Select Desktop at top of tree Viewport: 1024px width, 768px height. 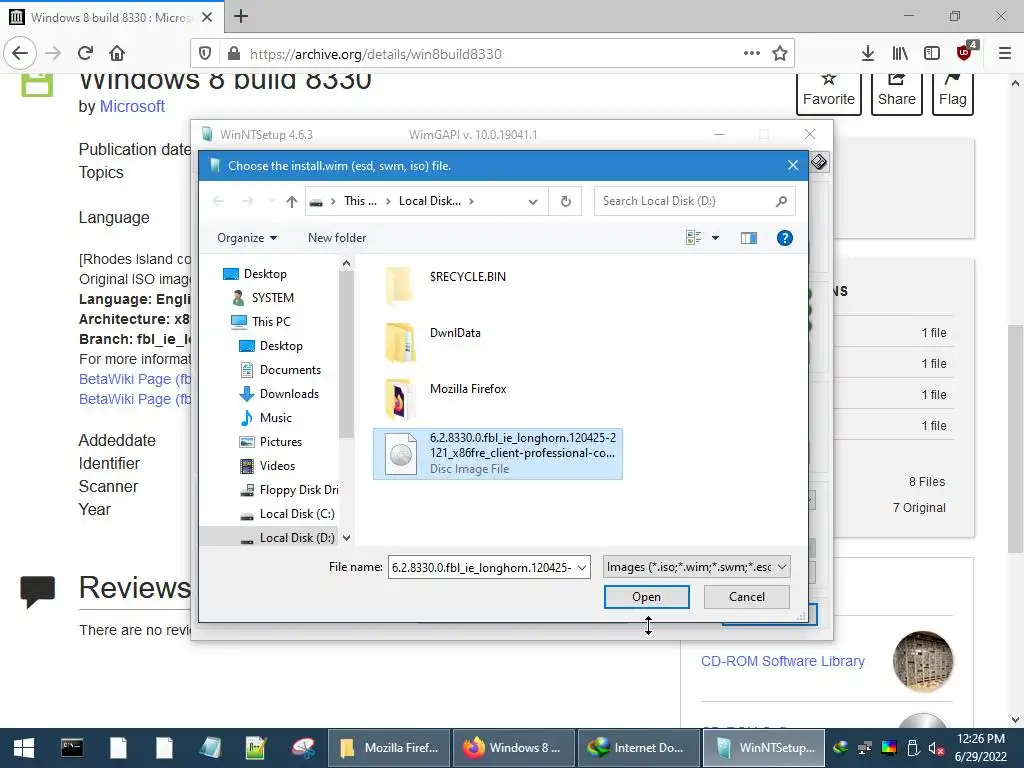point(265,274)
